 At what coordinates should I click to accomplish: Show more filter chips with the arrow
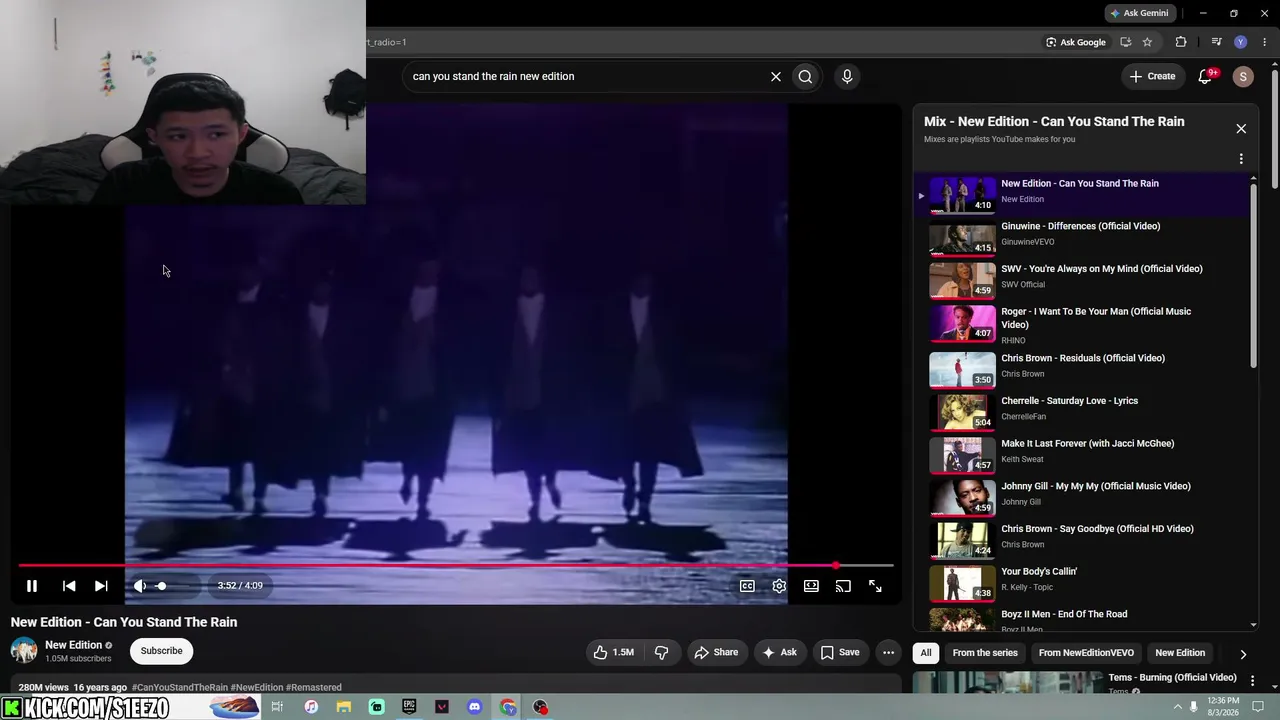click(1243, 654)
